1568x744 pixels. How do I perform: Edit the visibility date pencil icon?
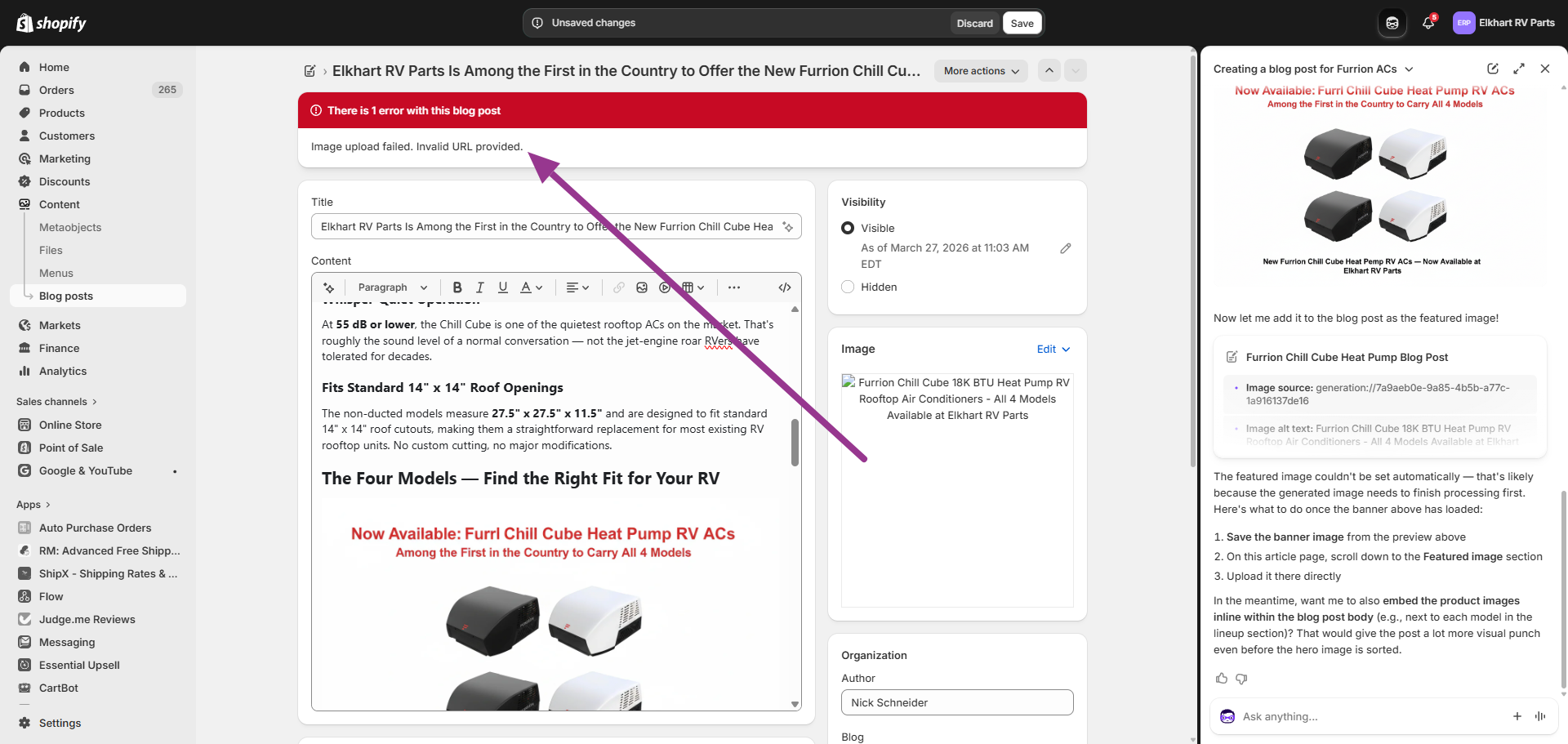click(1066, 248)
